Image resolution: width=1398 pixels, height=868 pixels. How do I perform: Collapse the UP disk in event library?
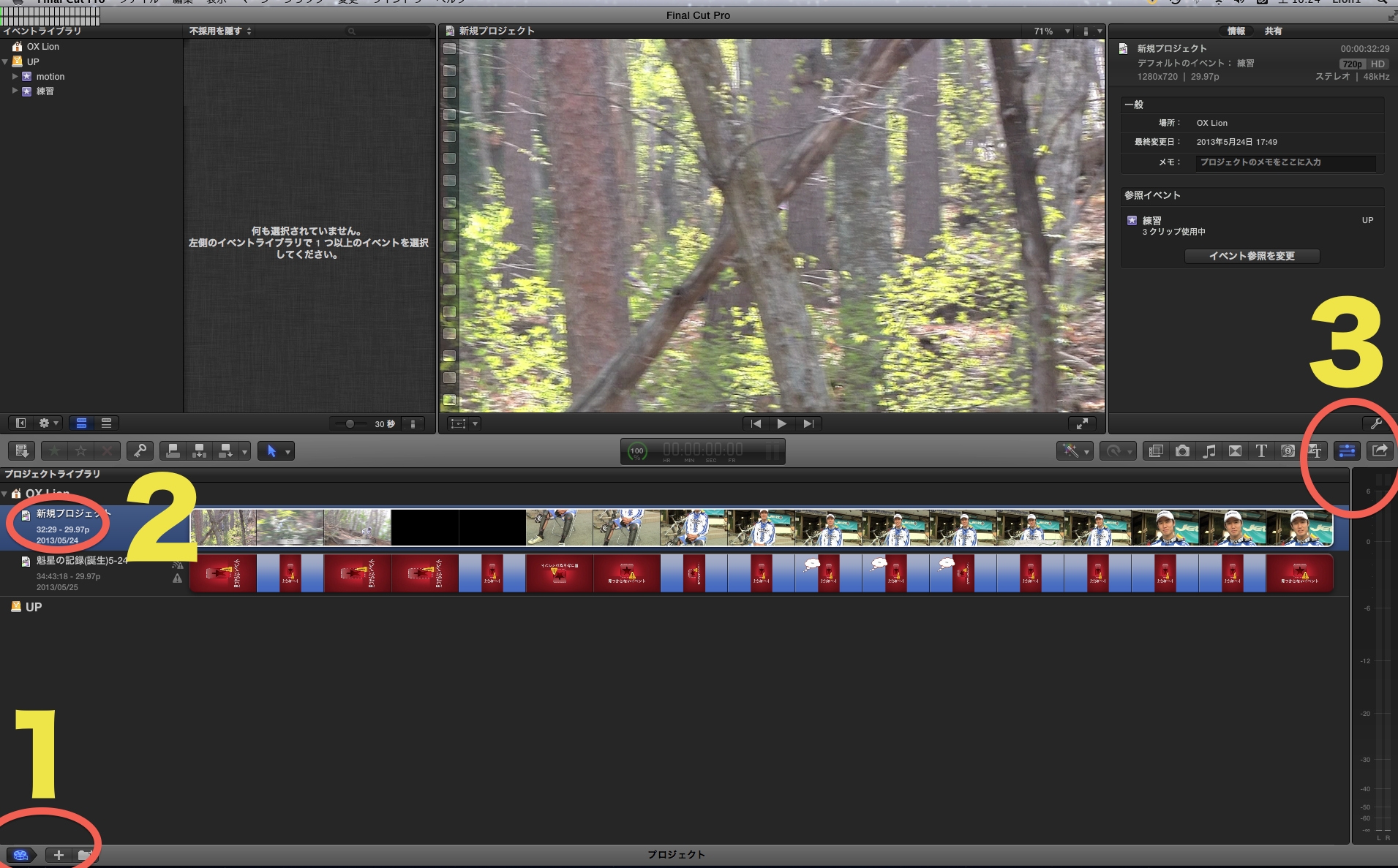click(5, 62)
